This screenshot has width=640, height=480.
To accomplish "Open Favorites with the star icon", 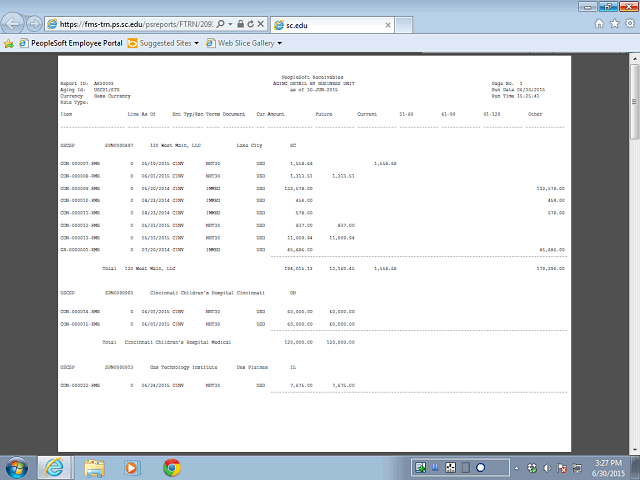I will coord(614,24).
